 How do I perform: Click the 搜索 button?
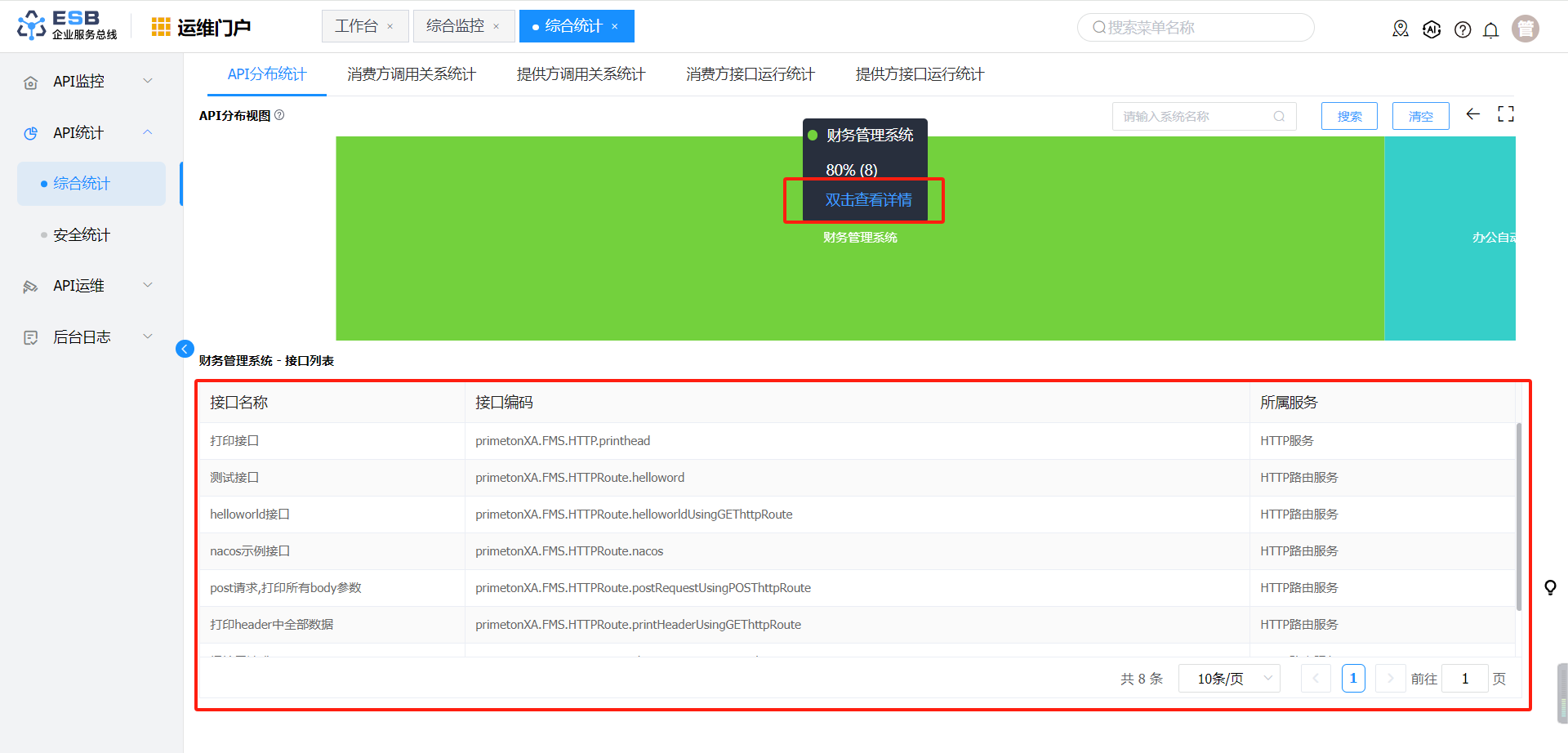click(x=1349, y=116)
